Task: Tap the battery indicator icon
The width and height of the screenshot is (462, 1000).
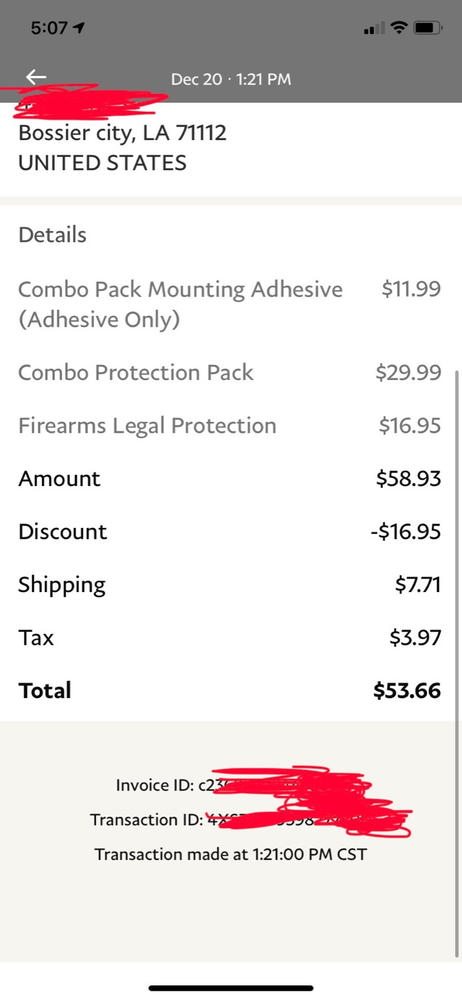Action: click(428, 28)
